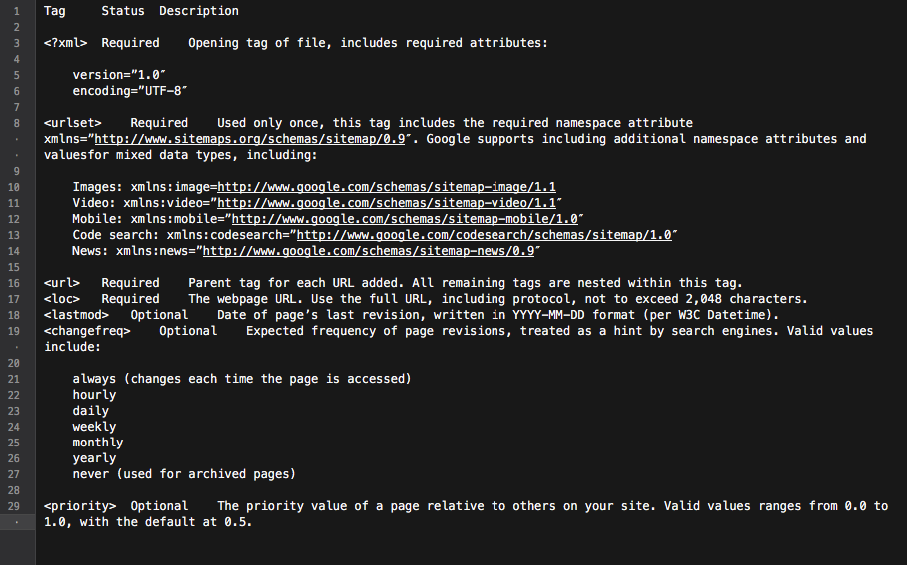The width and height of the screenshot is (907, 565).
Task: Click on the <changefreq> tag text
Action: [87, 331]
